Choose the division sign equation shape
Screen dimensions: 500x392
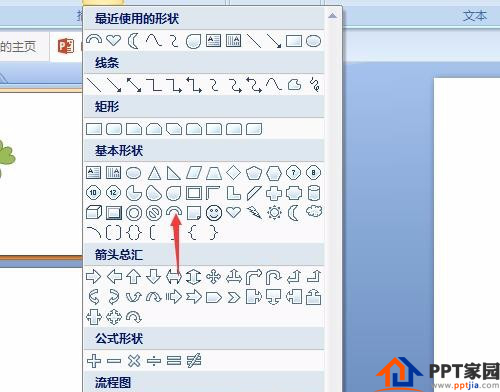(x=154, y=361)
